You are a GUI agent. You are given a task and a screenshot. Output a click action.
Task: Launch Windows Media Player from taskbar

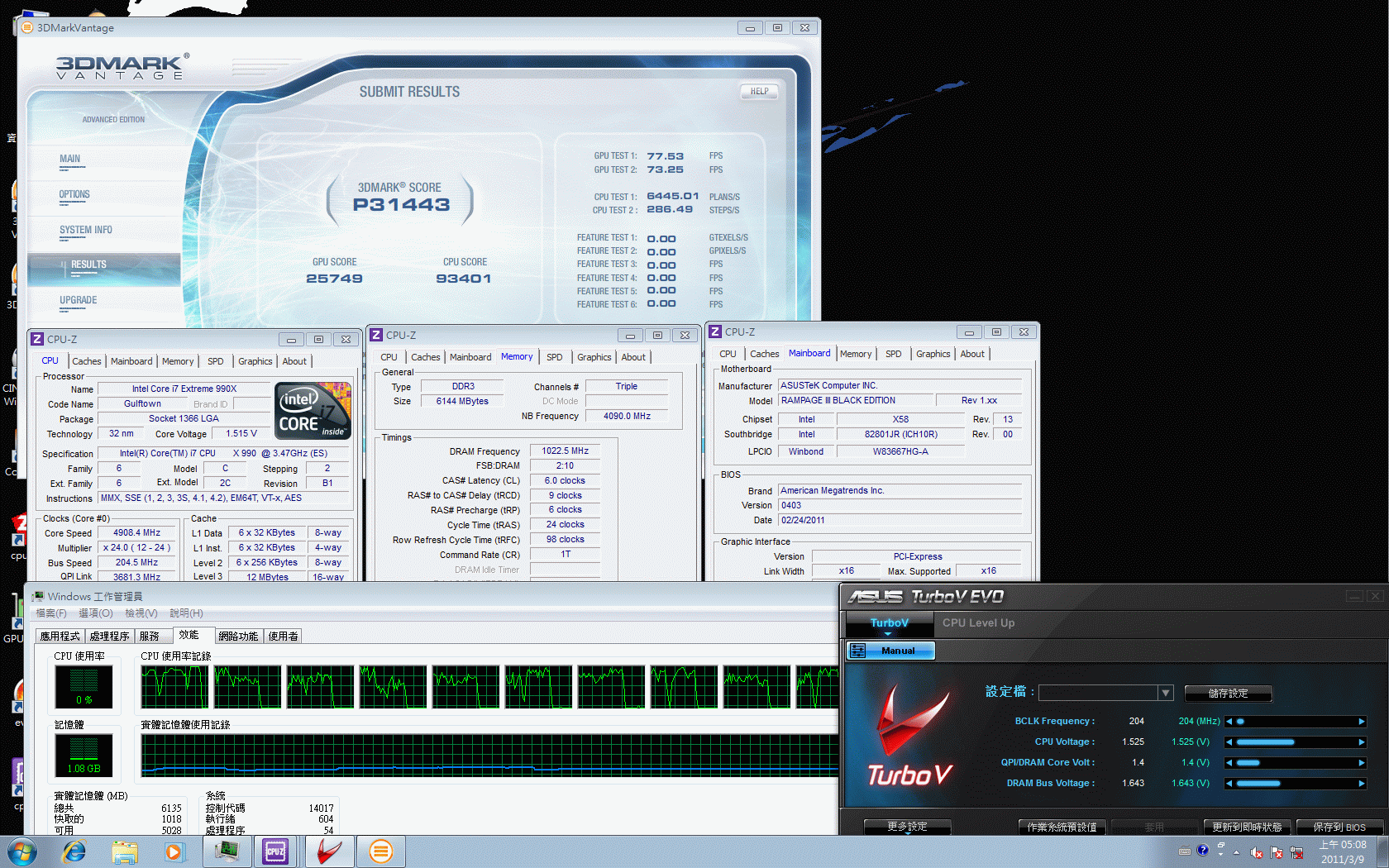pyautogui.click(x=174, y=851)
